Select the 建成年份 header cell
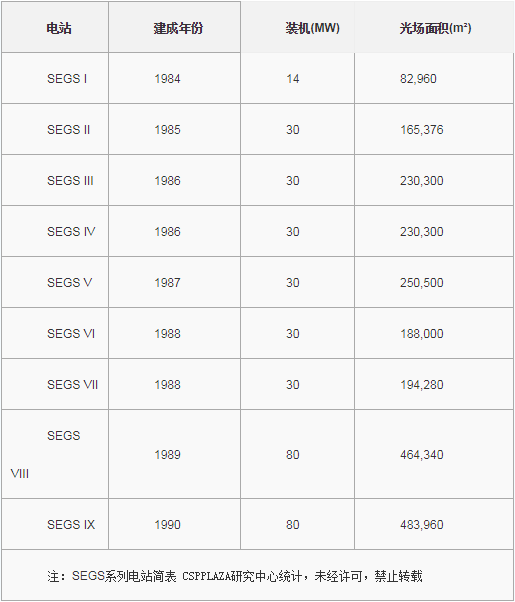 [x=178, y=28]
